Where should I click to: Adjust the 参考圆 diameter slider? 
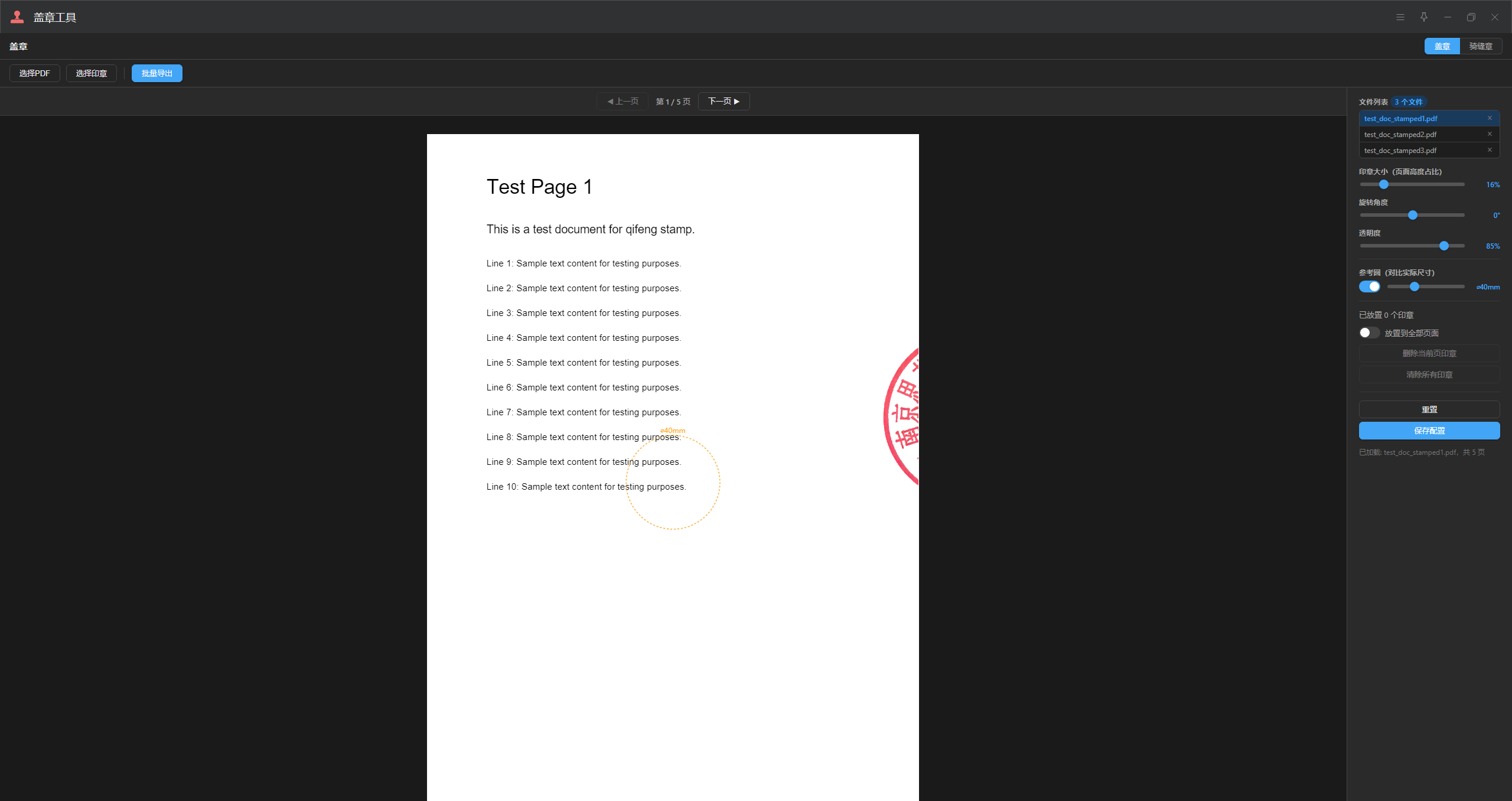1426,286
